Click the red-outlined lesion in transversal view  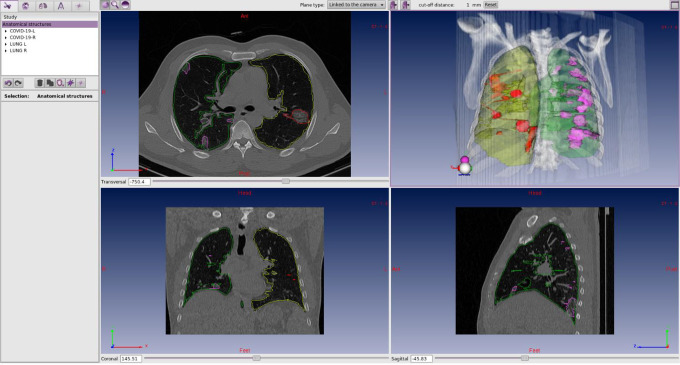(x=300, y=116)
